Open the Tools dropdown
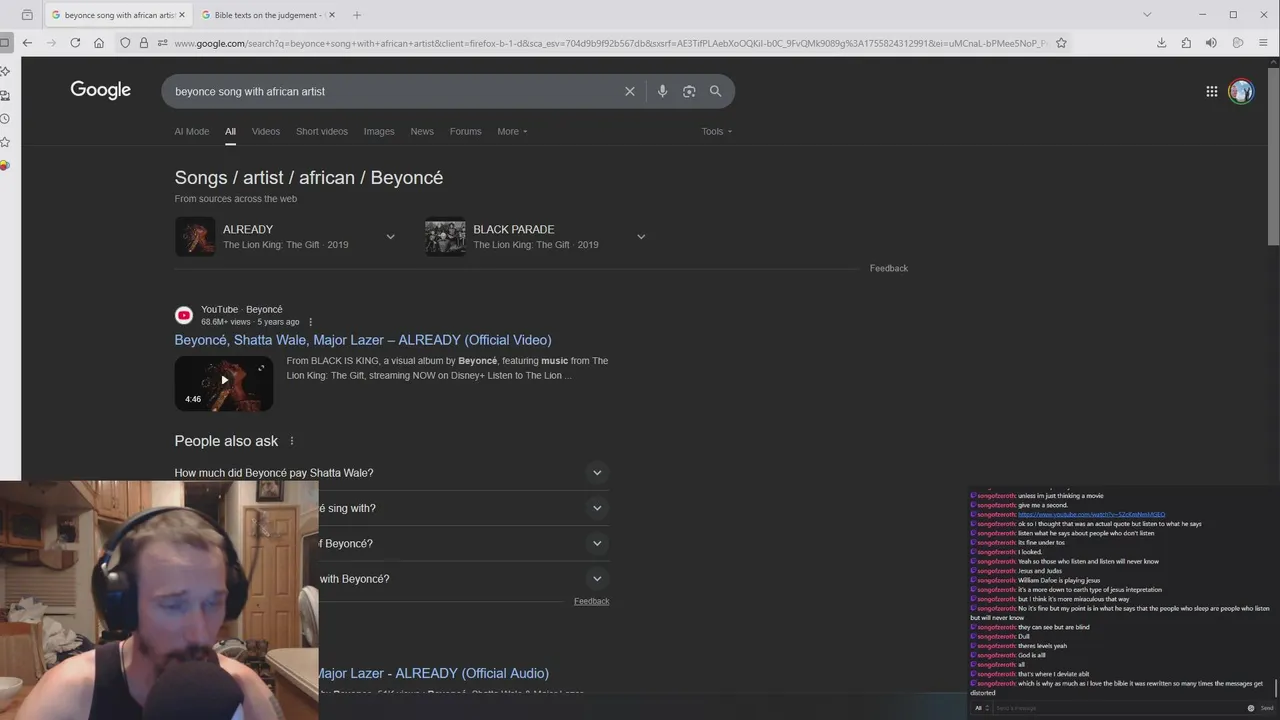Viewport: 1280px width, 720px height. coord(716,131)
